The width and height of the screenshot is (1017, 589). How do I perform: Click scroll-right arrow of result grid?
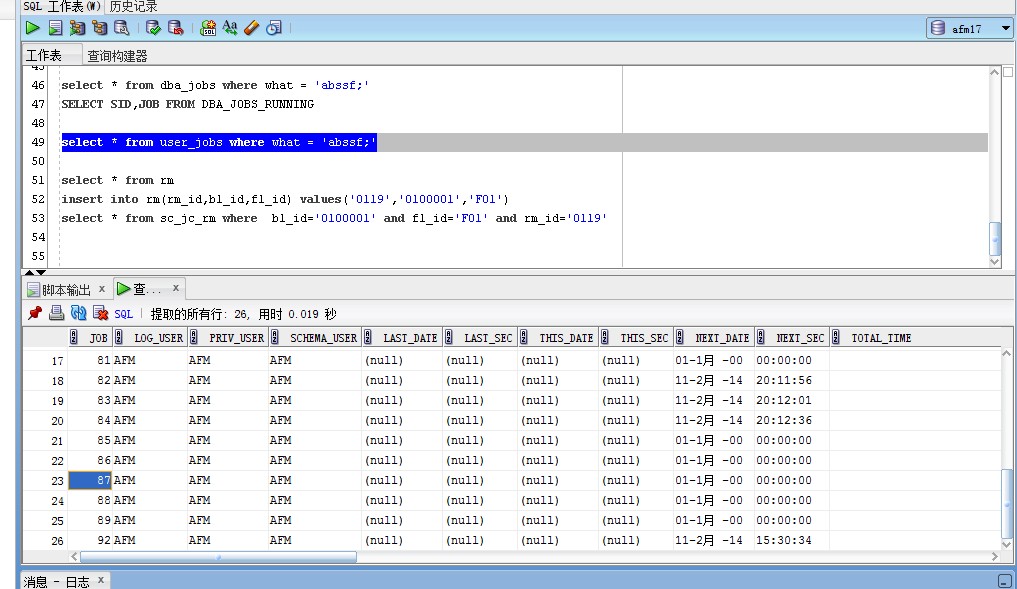(994, 557)
